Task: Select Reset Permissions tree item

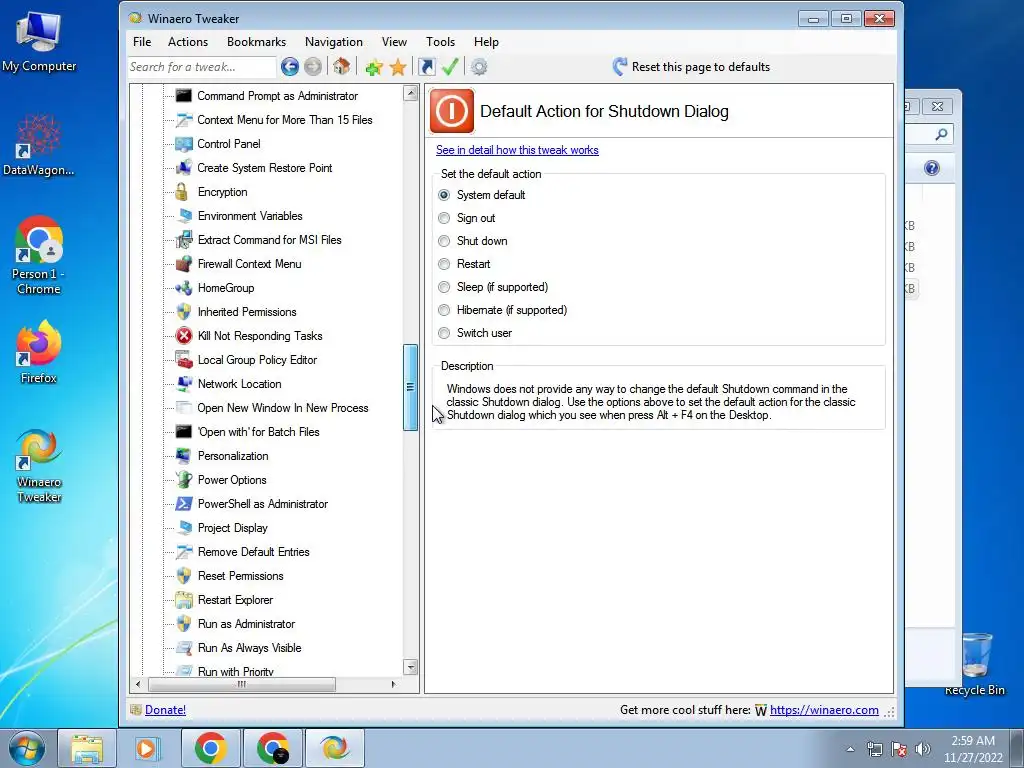Action: 240,576
